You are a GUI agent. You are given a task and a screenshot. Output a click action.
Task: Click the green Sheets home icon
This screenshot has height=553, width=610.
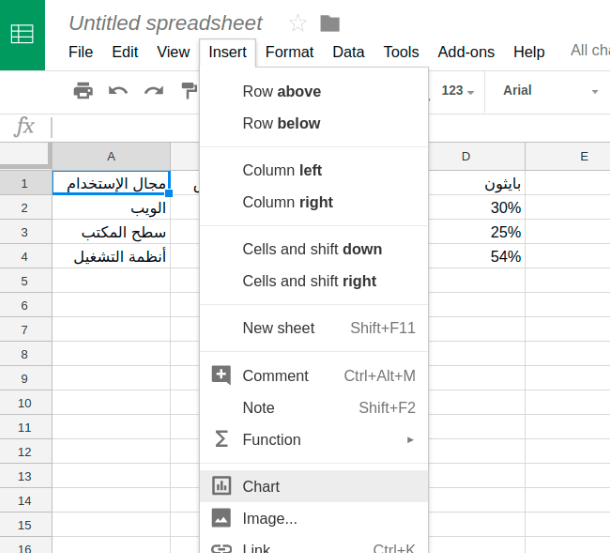pos(22,34)
